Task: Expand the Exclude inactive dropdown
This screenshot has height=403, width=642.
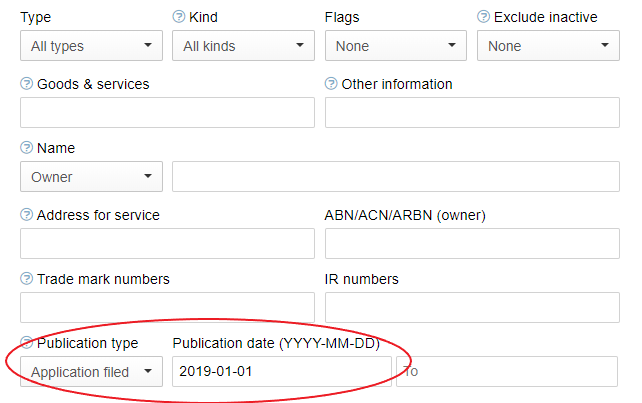Action: coord(548,46)
